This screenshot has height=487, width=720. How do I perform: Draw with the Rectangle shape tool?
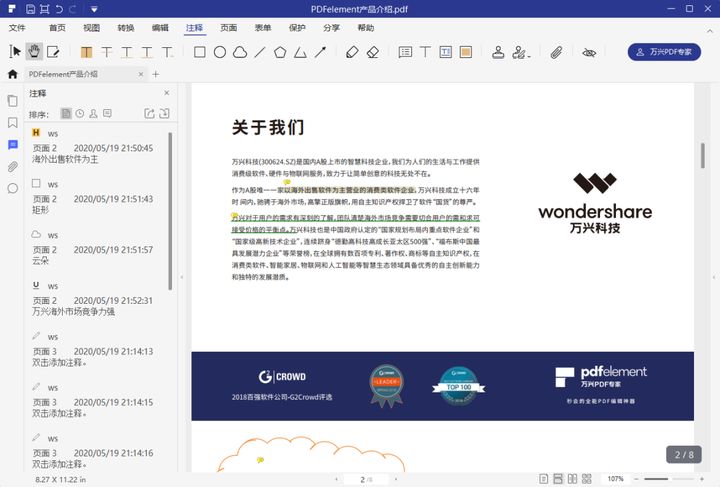[x=200, y=52]
